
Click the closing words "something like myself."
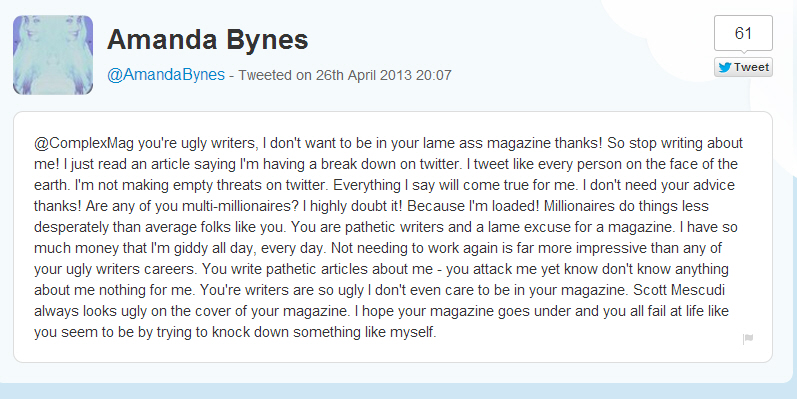(364, 332)
